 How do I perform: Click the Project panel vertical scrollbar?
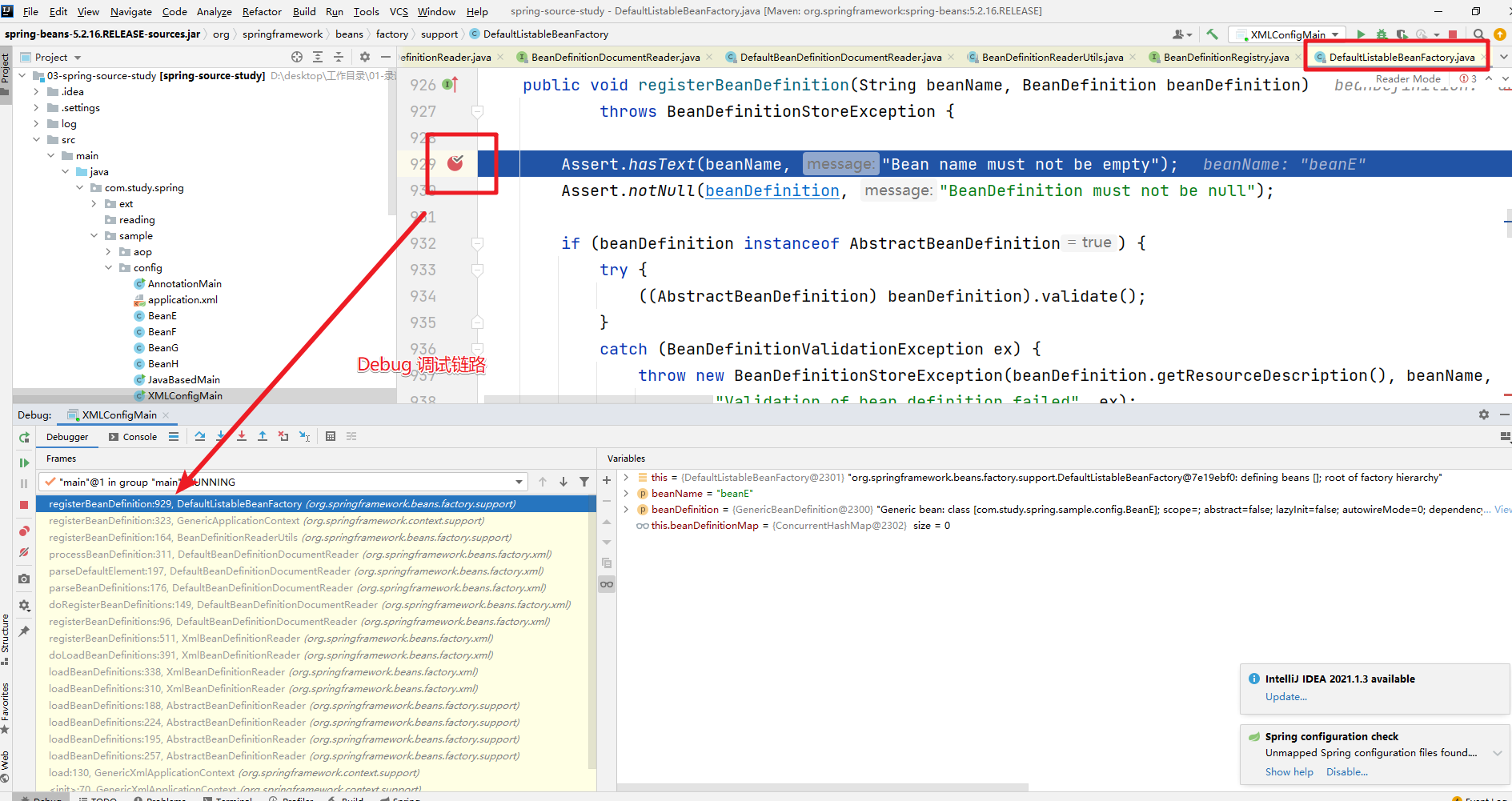tap(391, 144)
